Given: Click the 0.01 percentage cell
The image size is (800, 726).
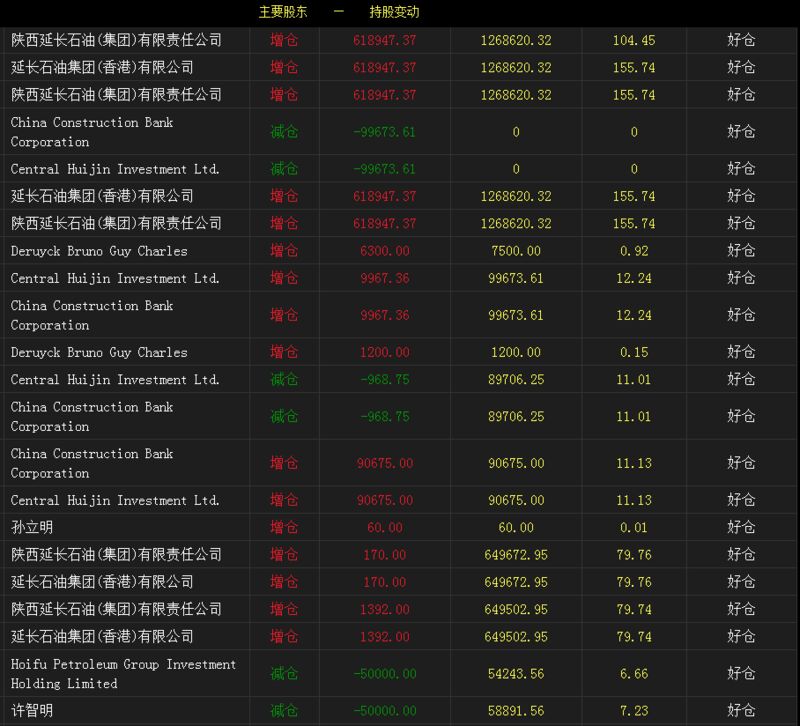Looking at the screenshot, I should pyautogui.click(x=634, y=528).
